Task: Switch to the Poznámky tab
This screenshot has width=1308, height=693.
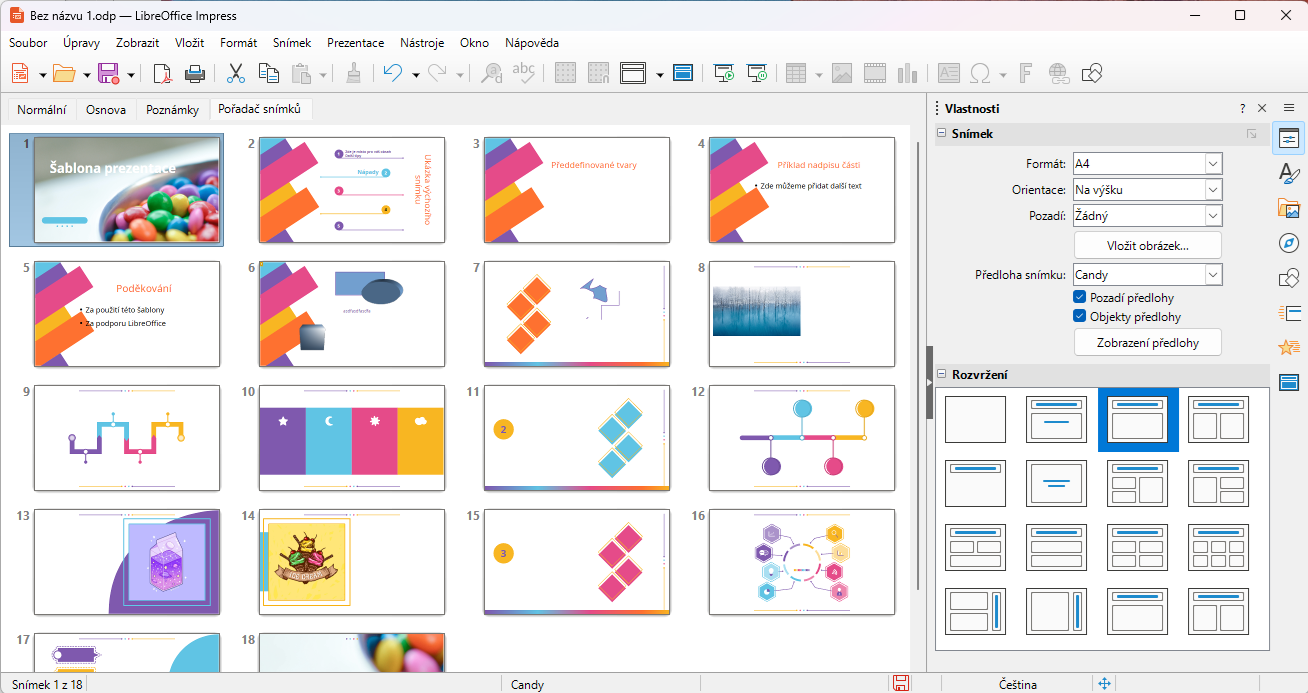Action: coord(172,110)
